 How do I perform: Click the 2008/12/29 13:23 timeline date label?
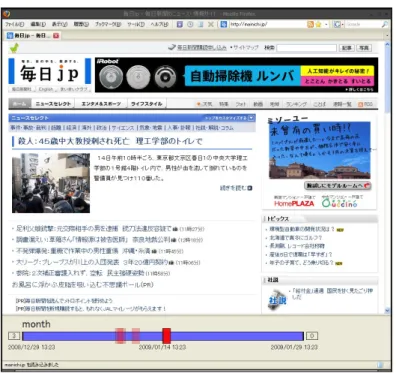[x=32, y=347]
